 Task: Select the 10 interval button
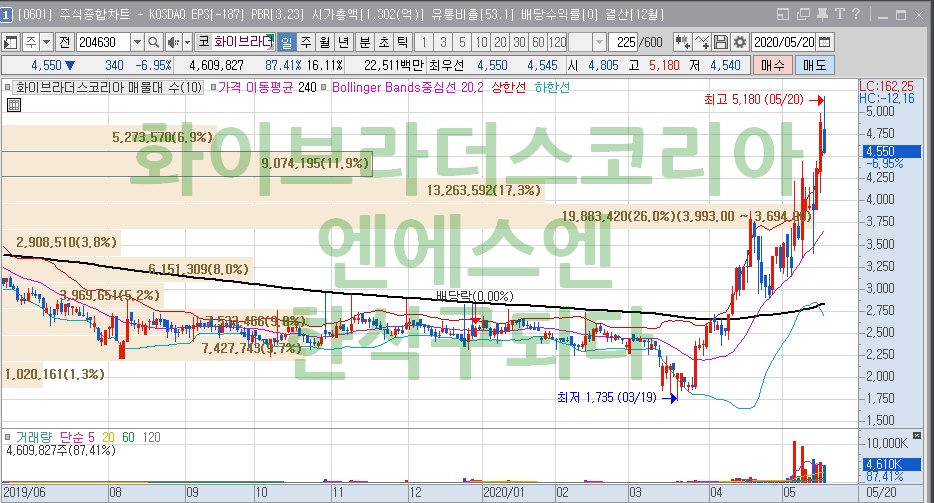pyautogui.click(x=481, y=42)
